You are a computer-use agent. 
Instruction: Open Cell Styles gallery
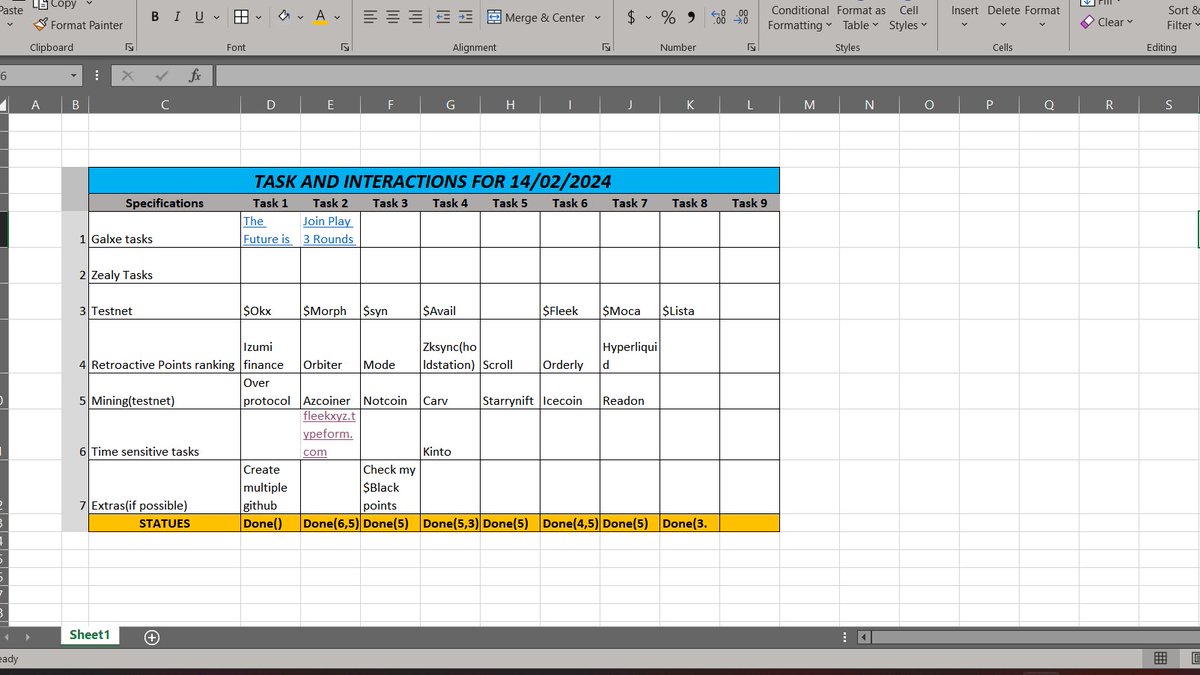(x=908, y=17)
